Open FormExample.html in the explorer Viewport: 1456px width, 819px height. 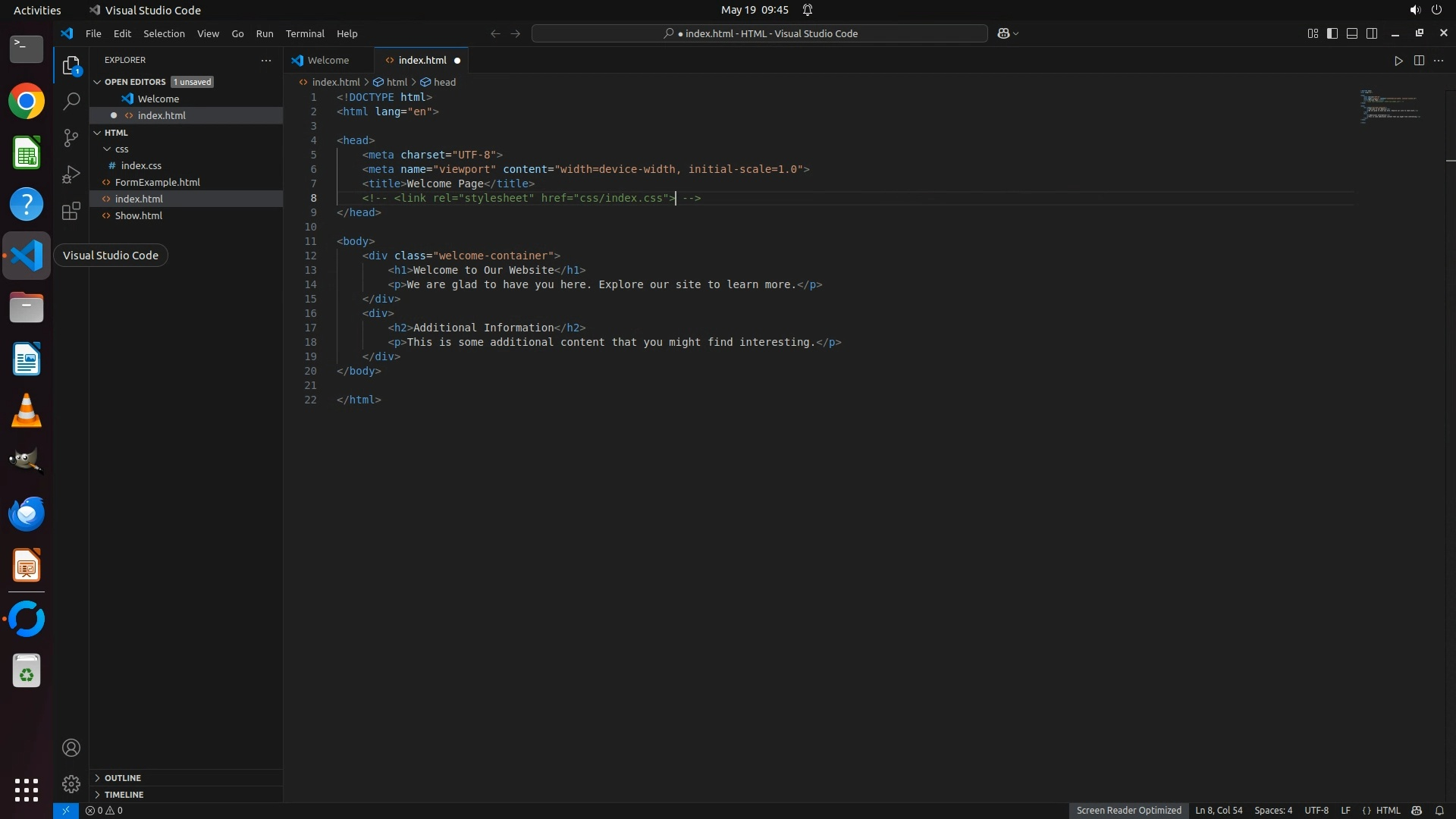(x=157, y=182)
